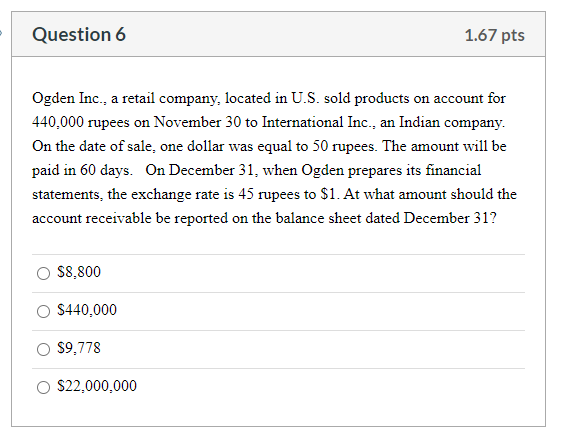Click "December 31?" ending the question
Viewport: 575px width, 434px height.
pyautogui.click(x=450, y=218)
